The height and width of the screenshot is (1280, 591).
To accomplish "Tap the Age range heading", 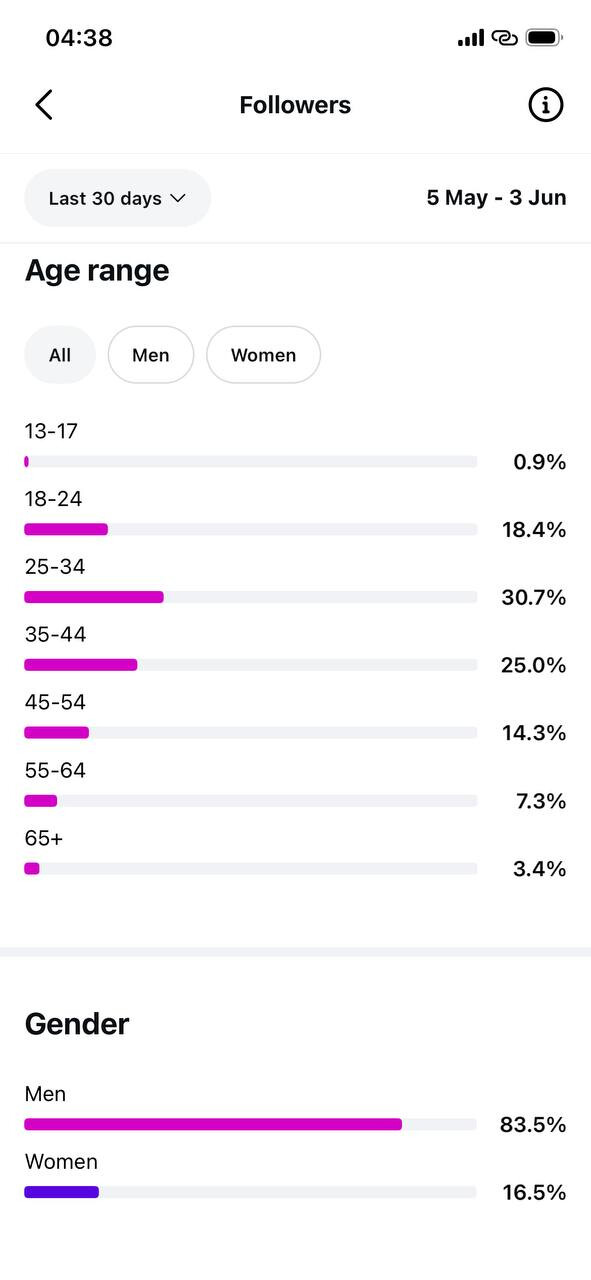I will (x=97, y=271).
